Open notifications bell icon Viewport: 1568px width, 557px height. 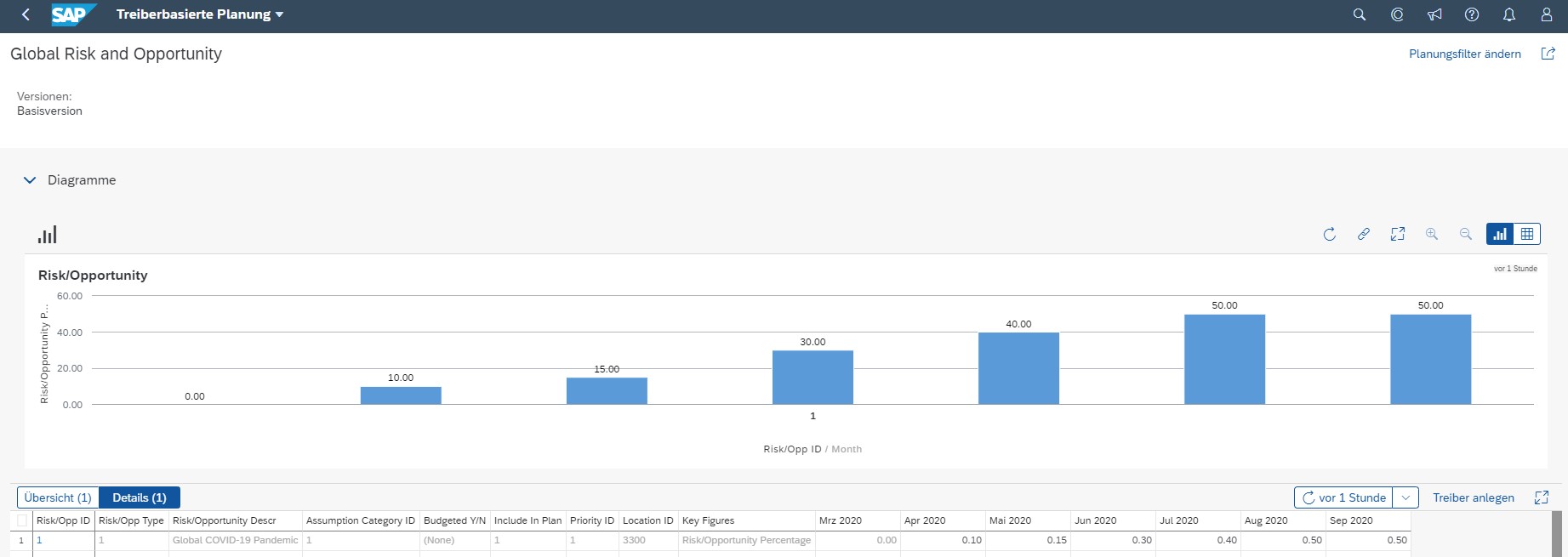[1509, 14]
